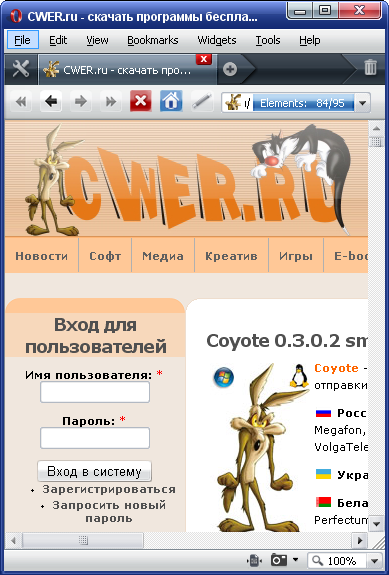This screenshot has height=575, width=389.
Task: Open the Edit menu
Action: point(58,40)
